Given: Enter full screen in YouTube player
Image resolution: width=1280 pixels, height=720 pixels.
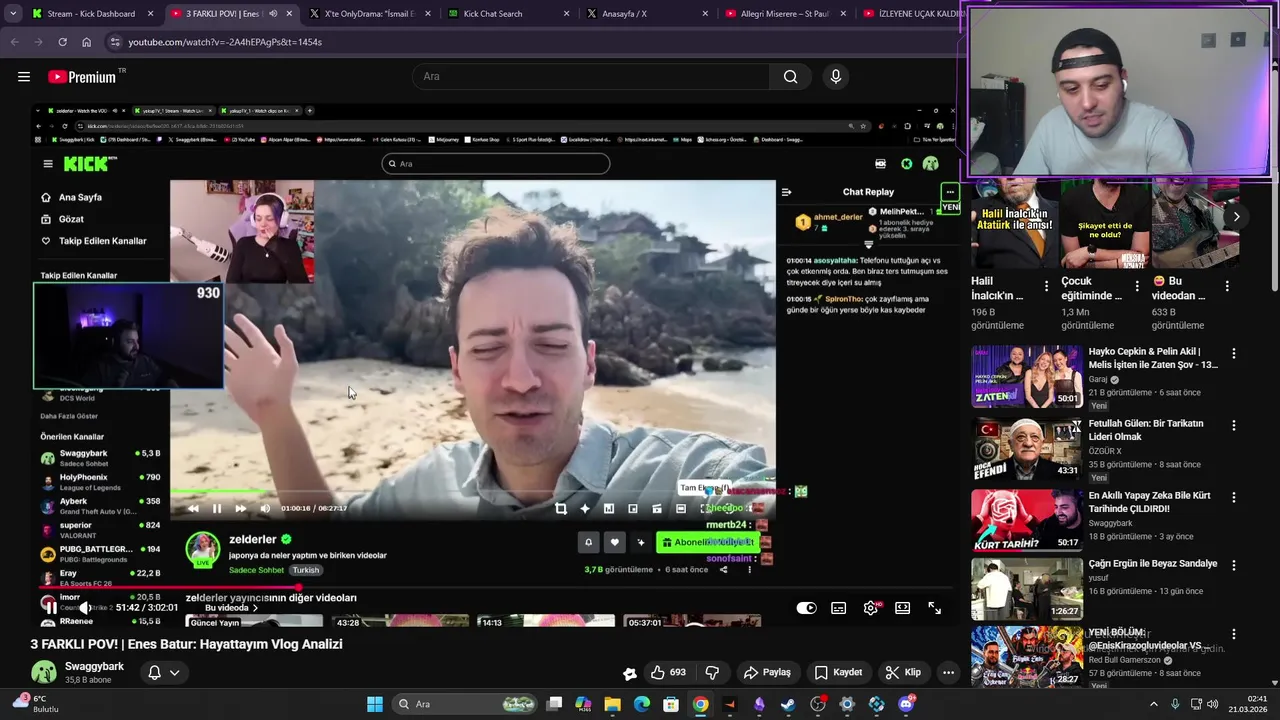Looking at the screenshot, I should tap(934, 607).
